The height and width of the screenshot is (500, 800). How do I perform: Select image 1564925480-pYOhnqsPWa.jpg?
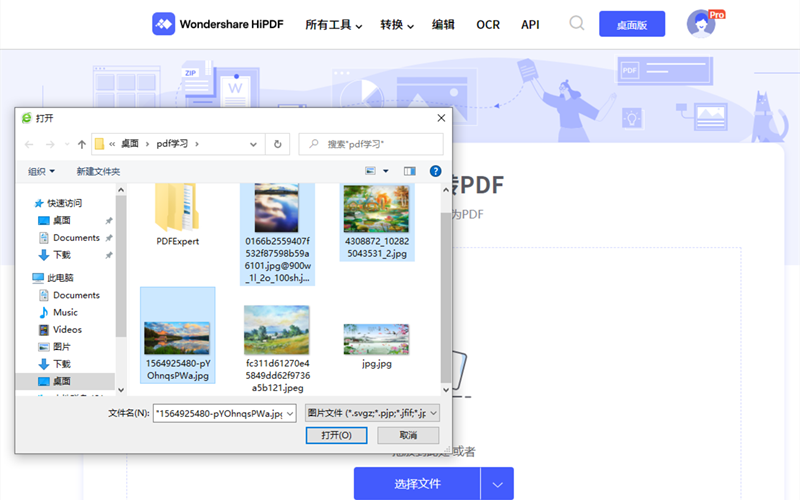click(178, 335)
